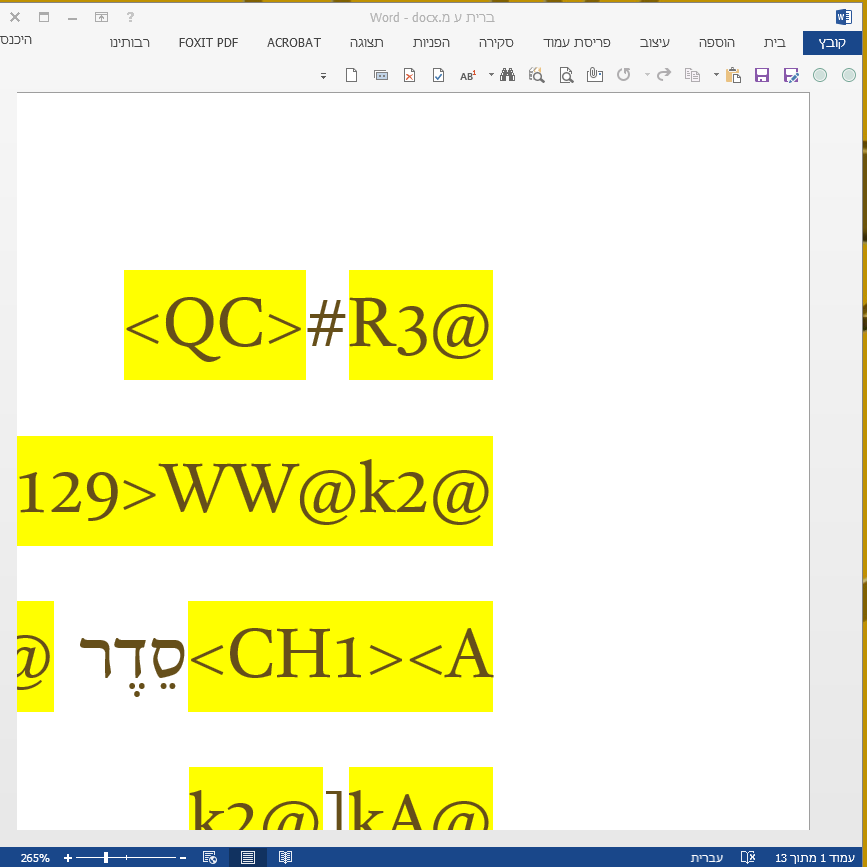Screen dimensions: 867x867
Task: Switch to Print Layout view
Action: (246, 857)
